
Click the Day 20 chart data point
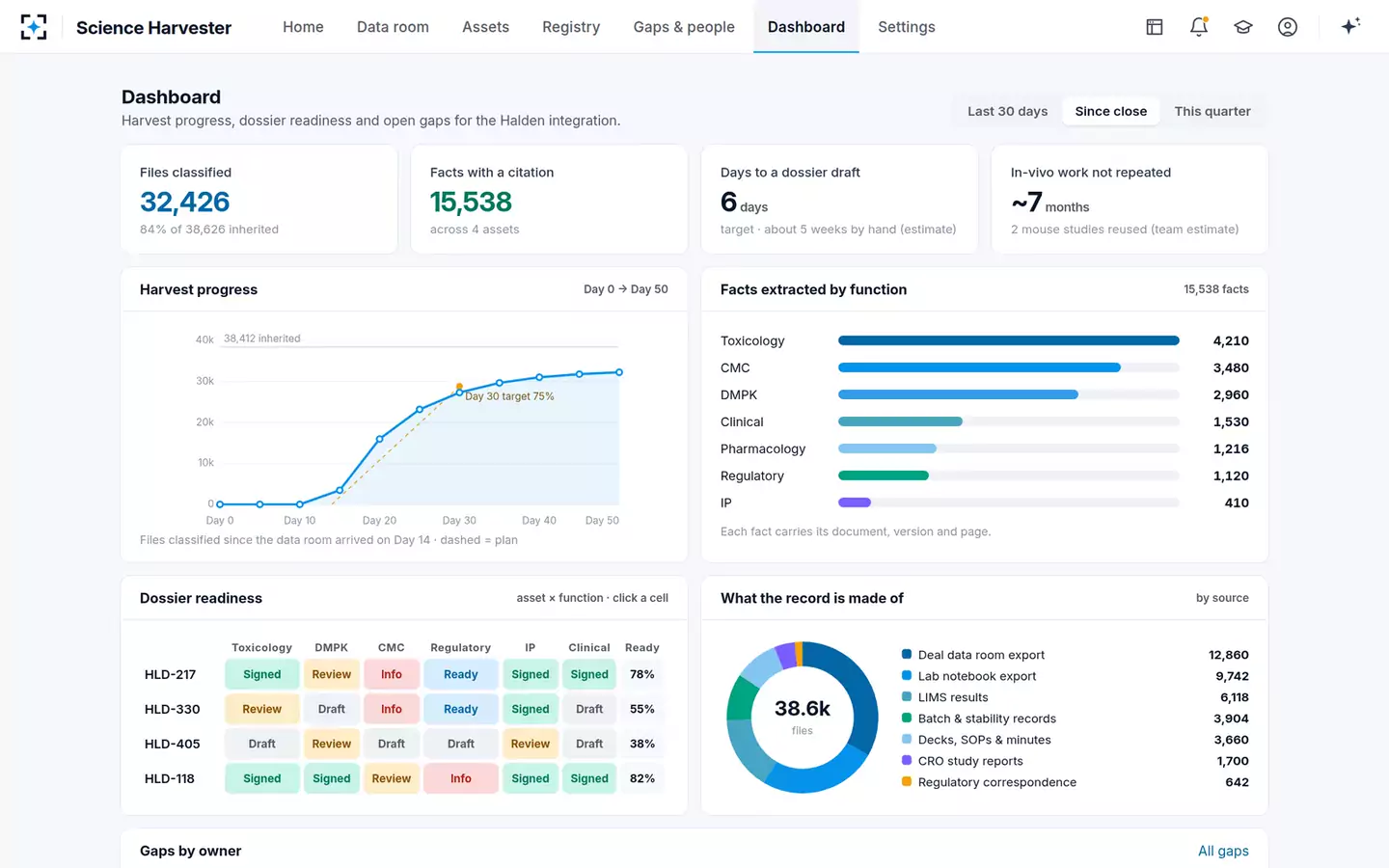tap(379, 439)
